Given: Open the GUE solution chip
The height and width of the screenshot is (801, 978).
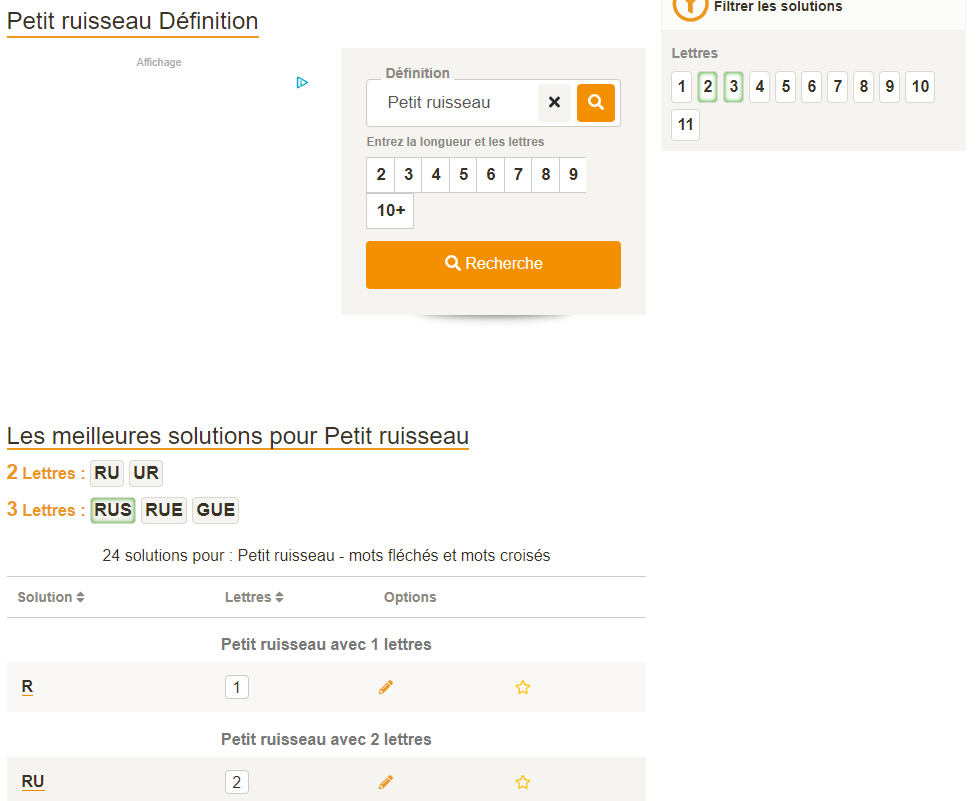Looking at the screenshot, I should click(215, 510).
